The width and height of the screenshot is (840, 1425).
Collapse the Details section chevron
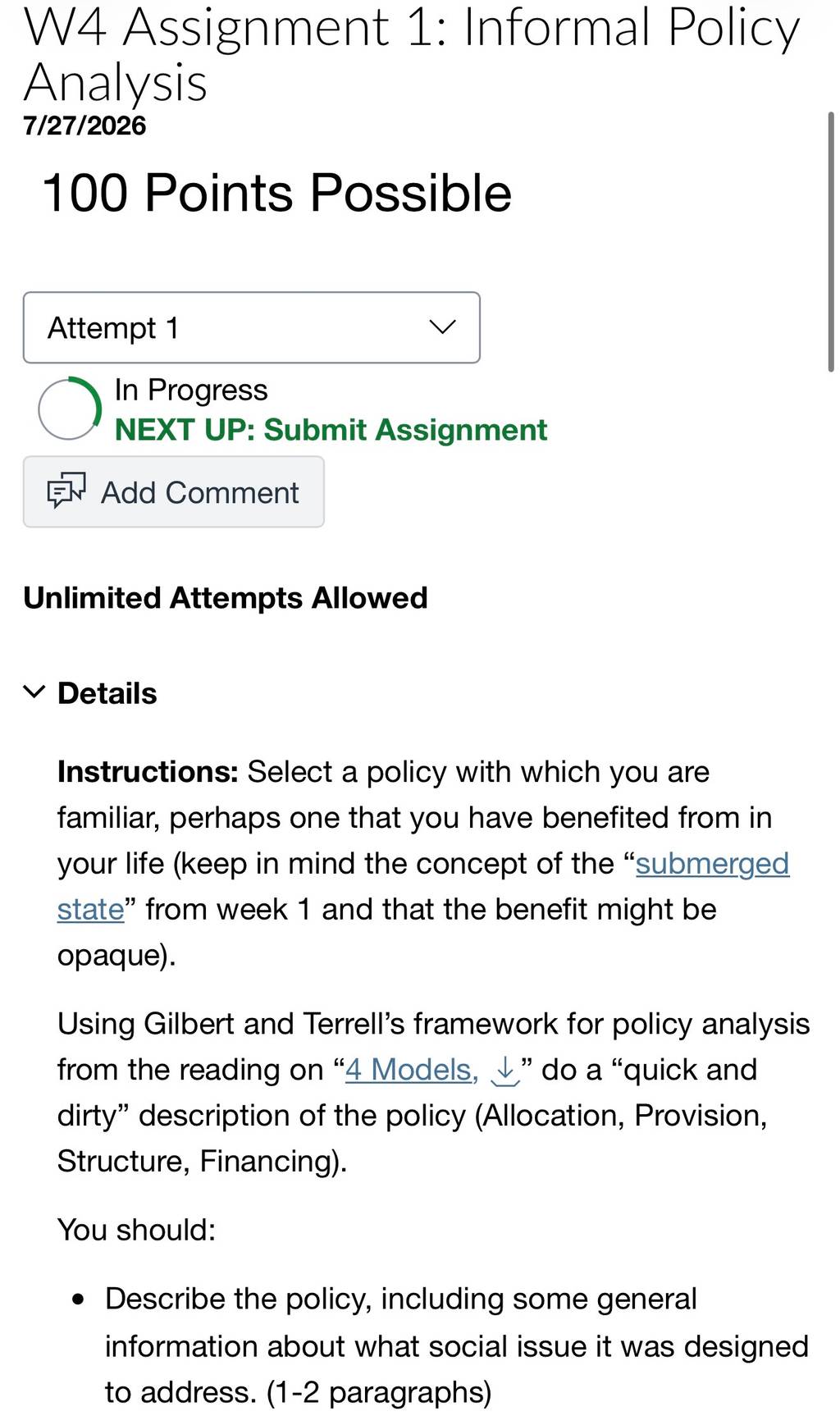click(34, 692)
